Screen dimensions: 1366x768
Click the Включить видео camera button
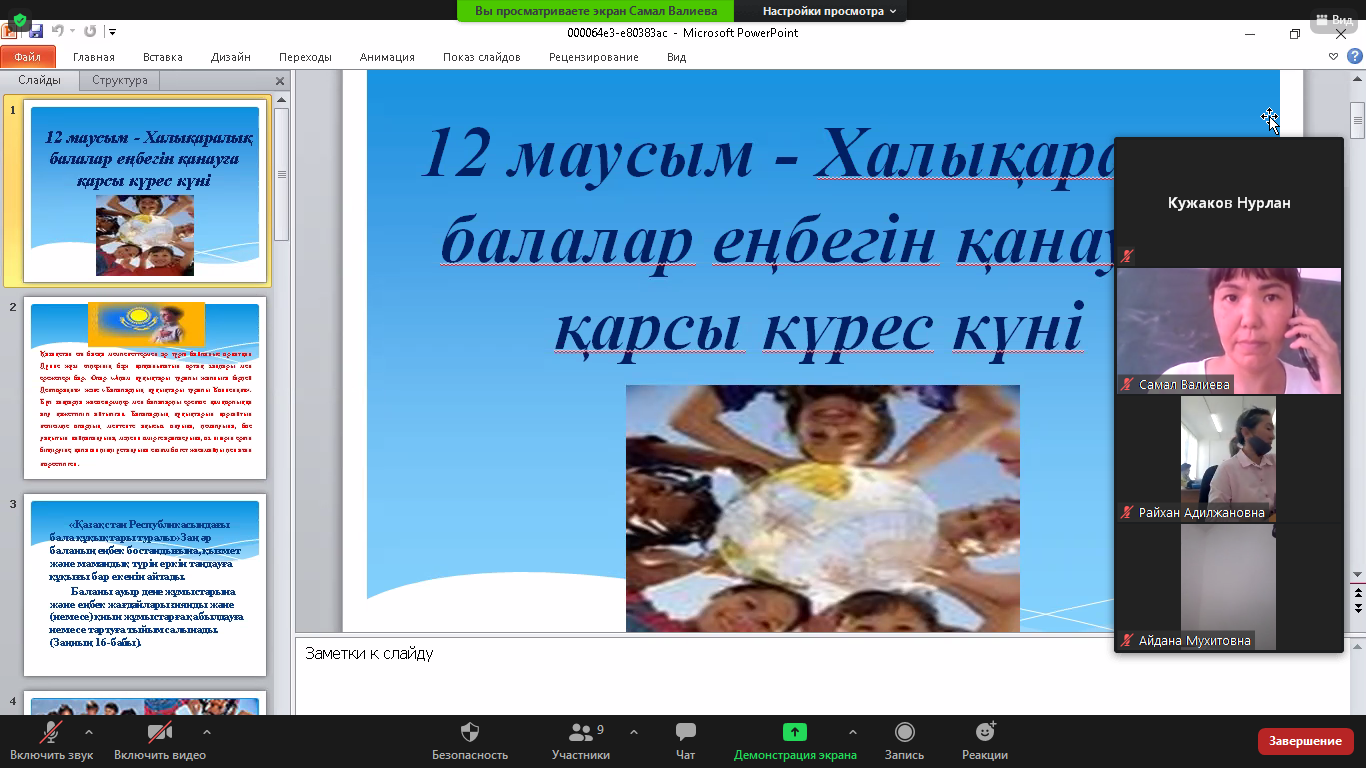[x=160, y=741]
